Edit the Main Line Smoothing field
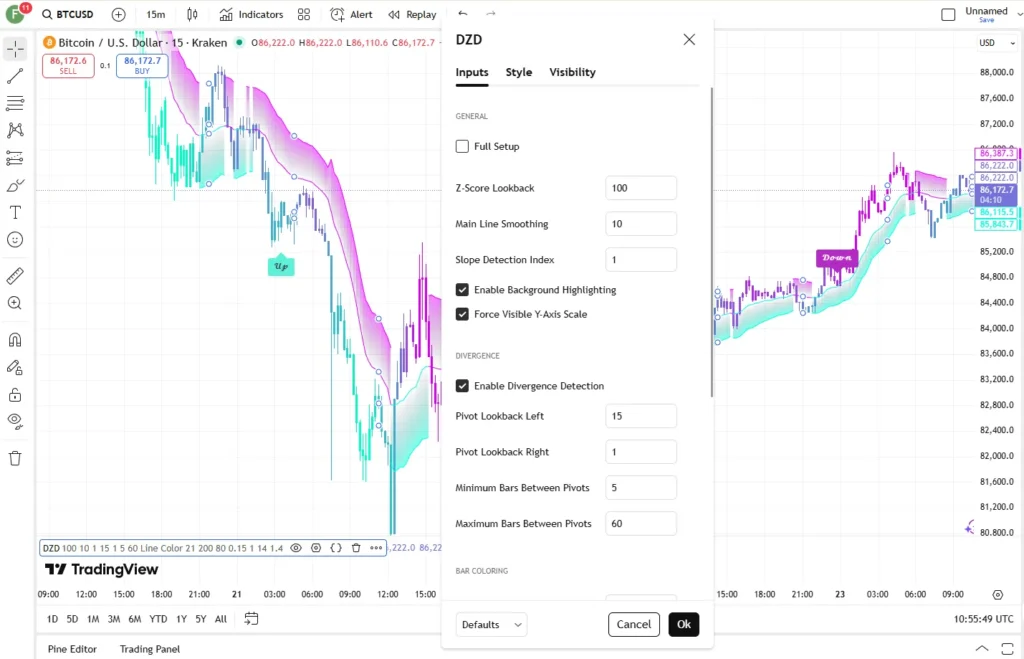This screenshot has width=1024, height=659. (641, 224)
